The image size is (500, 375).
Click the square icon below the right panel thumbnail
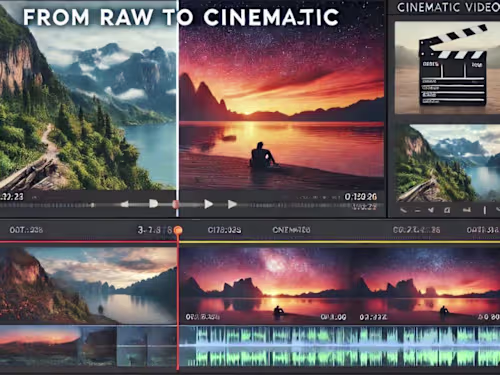[x=447, y=210]
